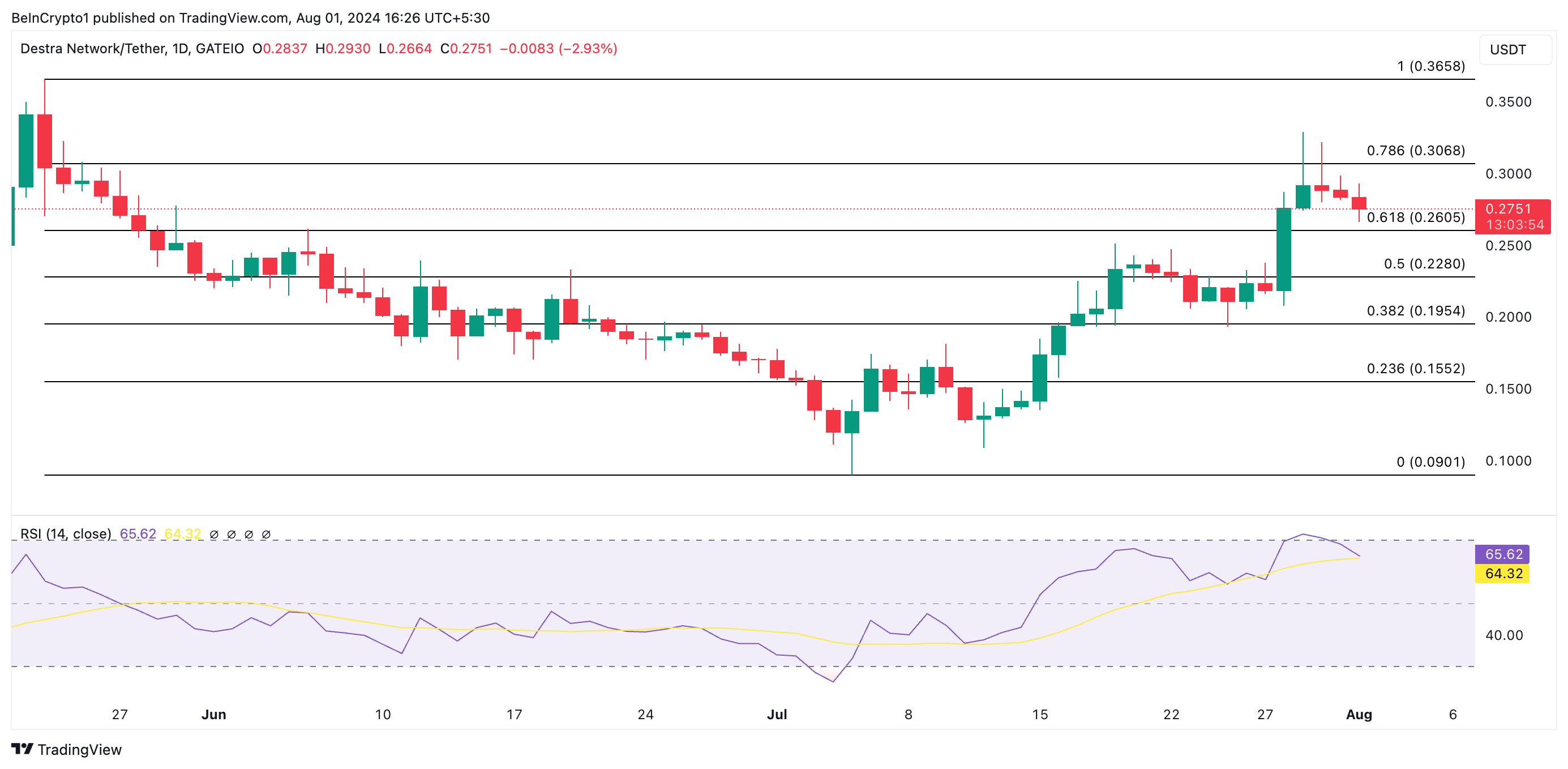Click the last ∅ symbol beside RSI values
This screenshot has width=1568, height=769.
[266, 534]
